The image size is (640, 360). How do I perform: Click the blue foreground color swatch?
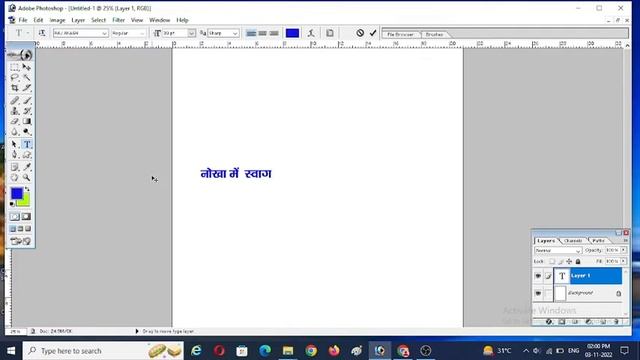[x=17, y=193]
